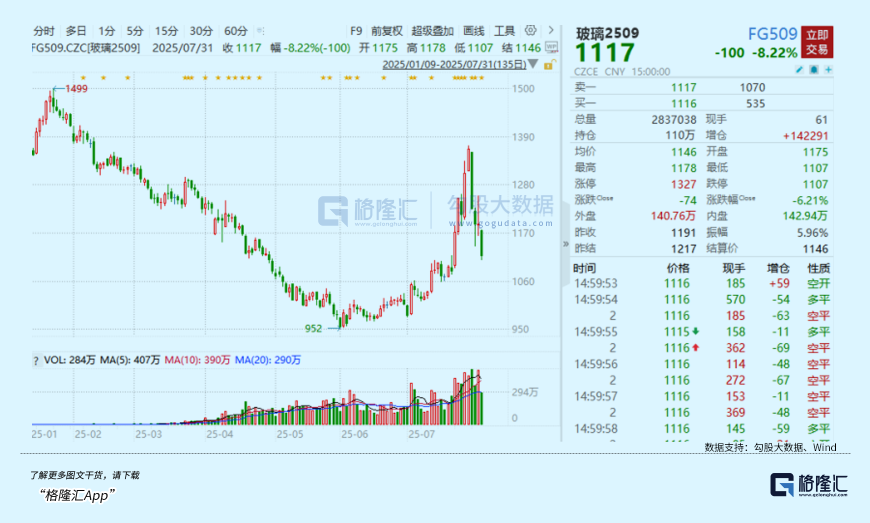The height and width of the screenshot is (523, 870).
Task: Click the FG509 contract code link
Action: 772,34
